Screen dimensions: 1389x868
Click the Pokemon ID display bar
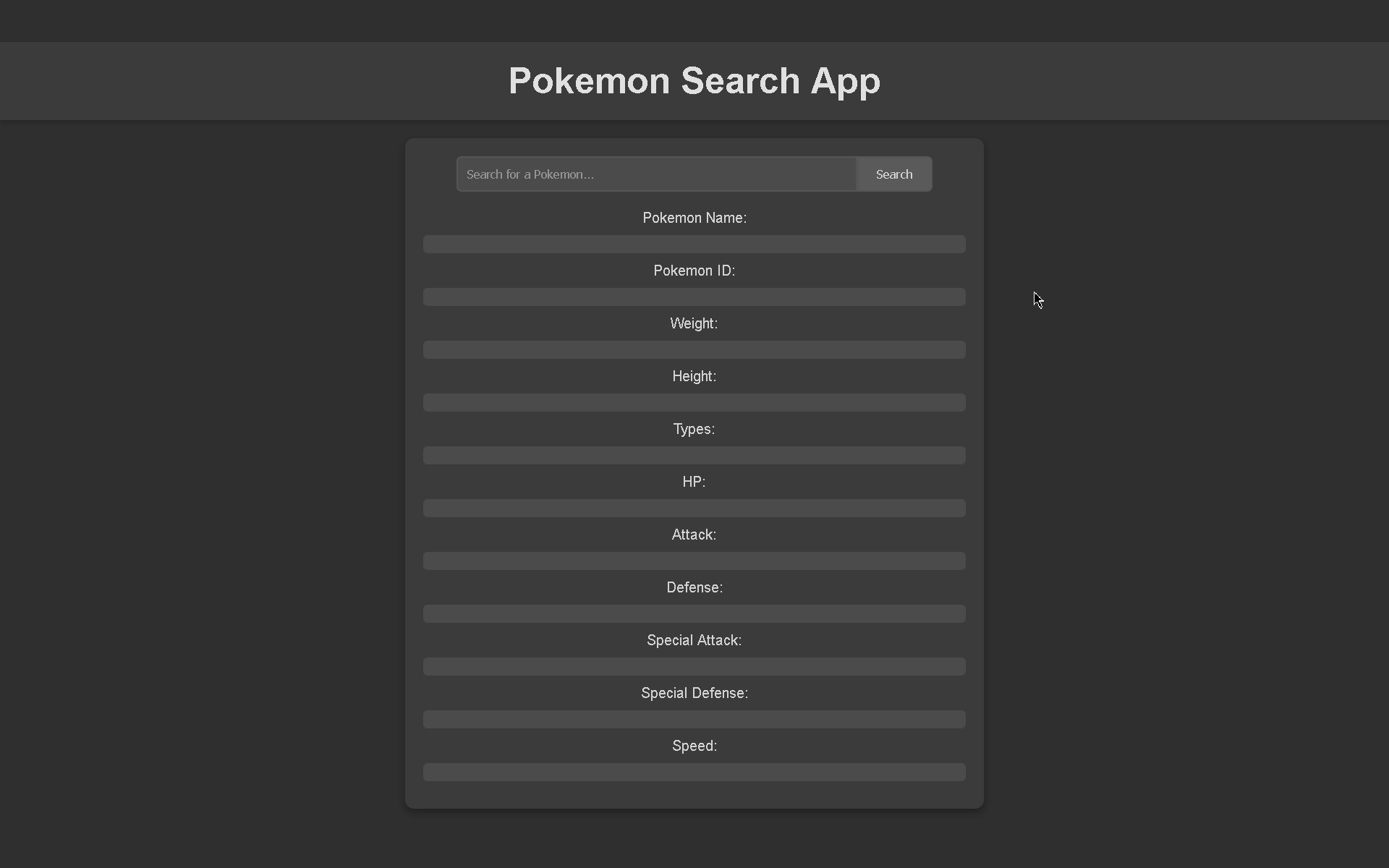tap(694, 297)
